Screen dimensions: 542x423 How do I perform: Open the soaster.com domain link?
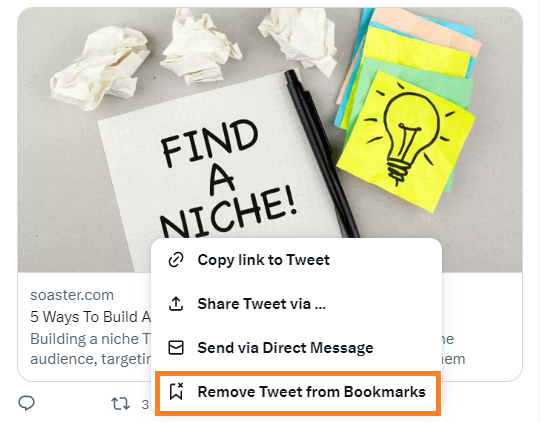[x=72, y=295]
